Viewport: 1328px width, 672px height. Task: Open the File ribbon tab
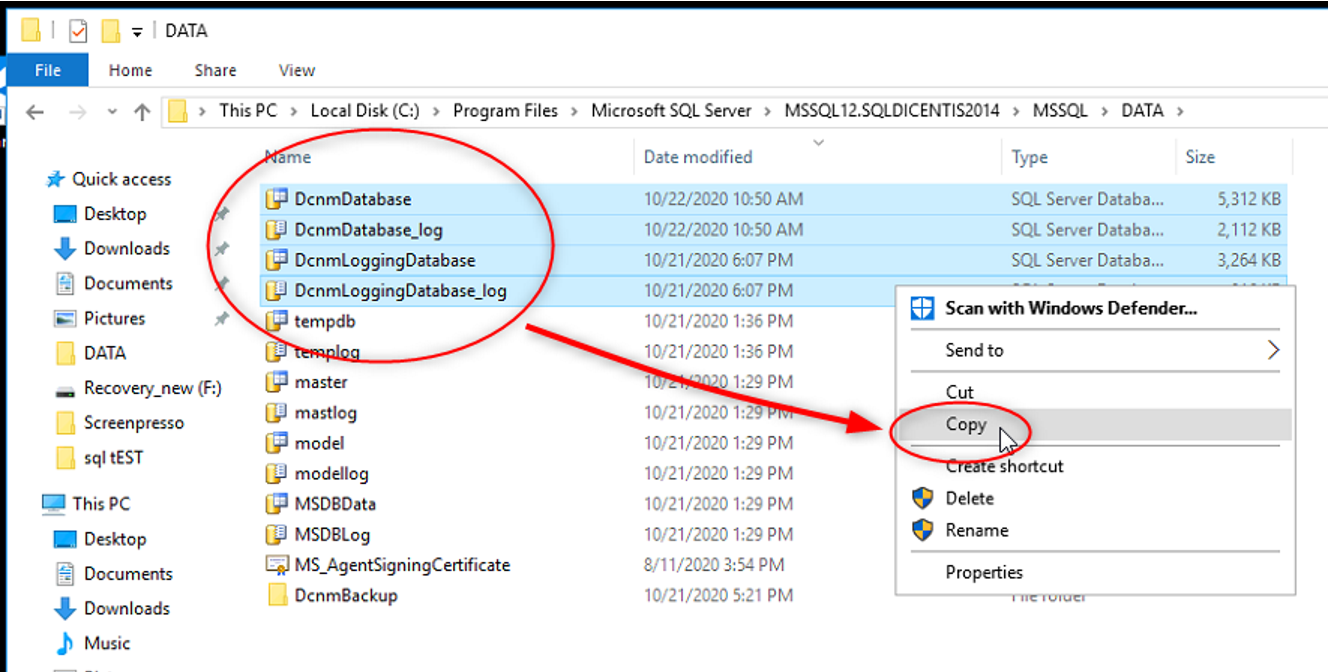47,70
